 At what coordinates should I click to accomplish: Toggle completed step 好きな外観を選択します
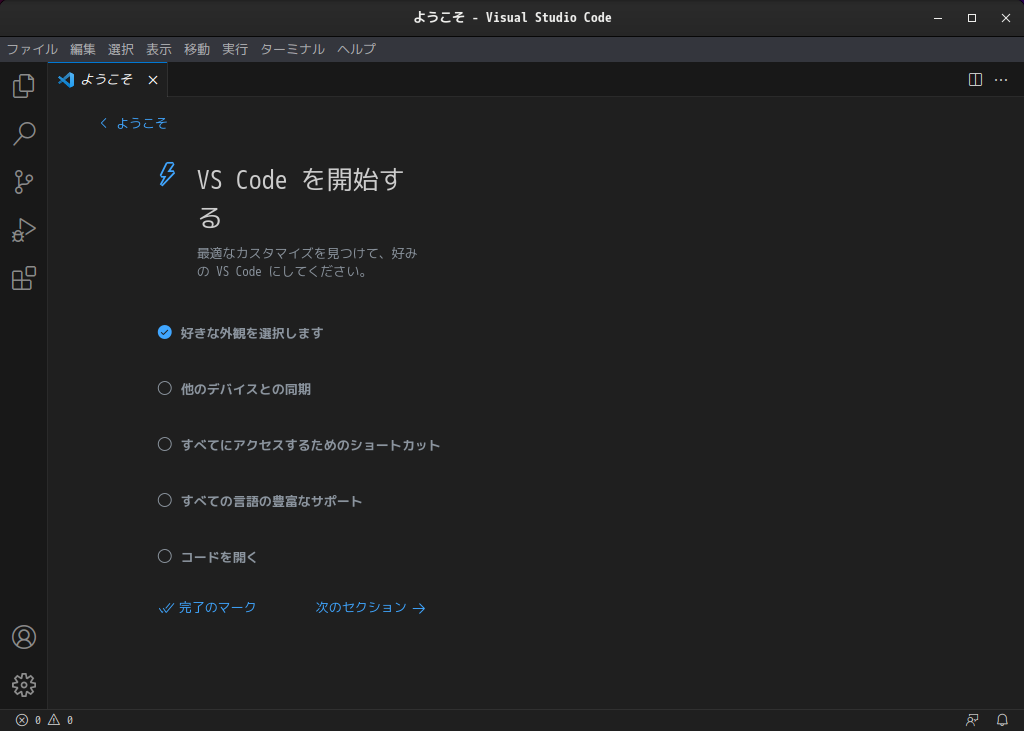[x=165, y=333]
